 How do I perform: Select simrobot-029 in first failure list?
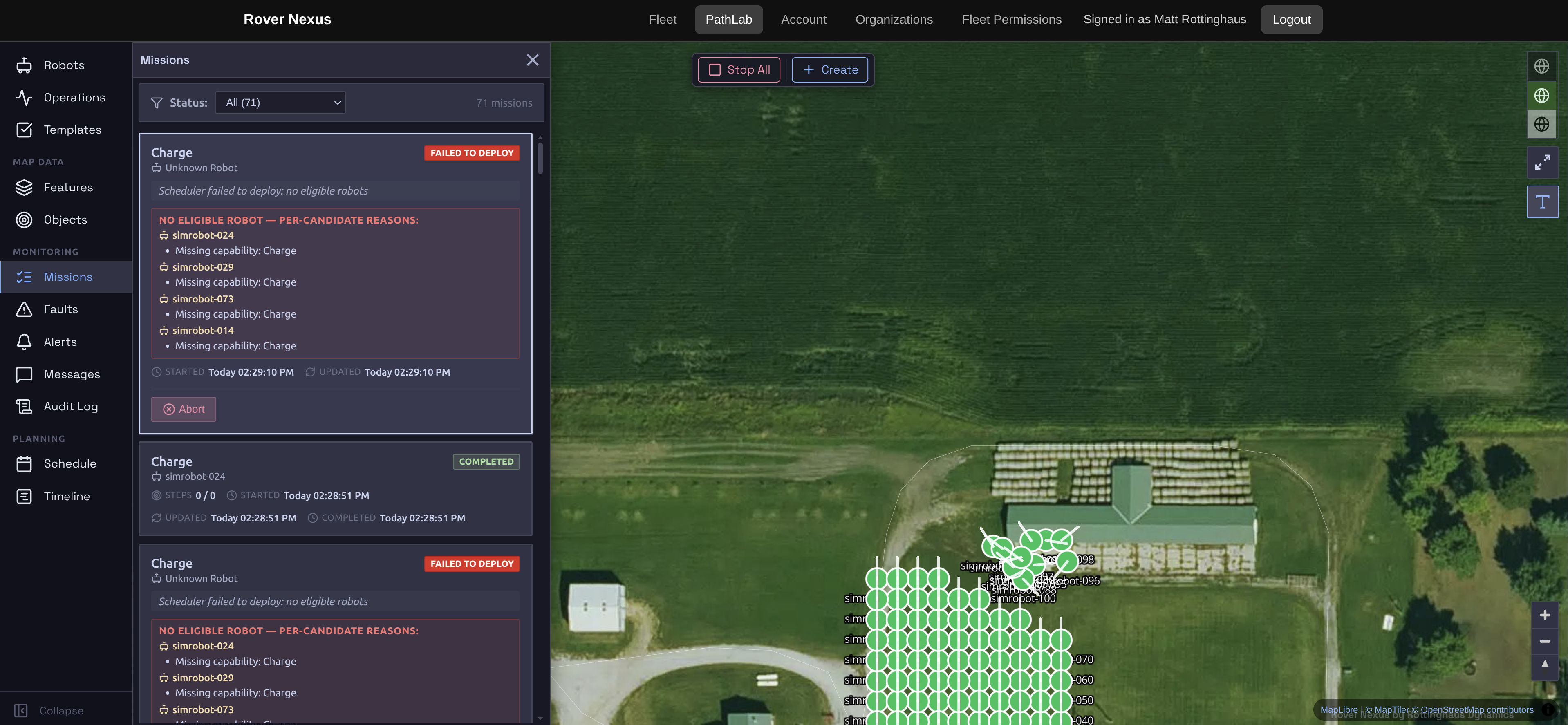coord(203,267)
